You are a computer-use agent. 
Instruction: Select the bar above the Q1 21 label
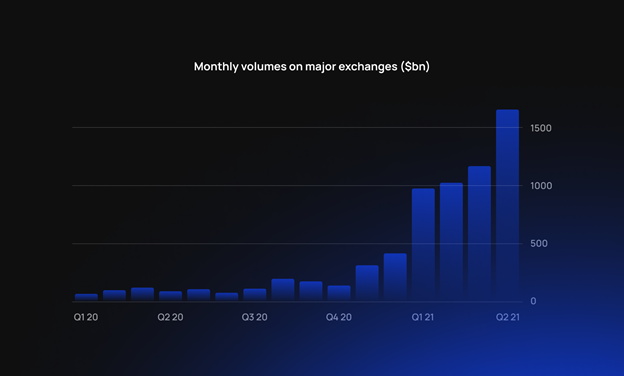423,245
